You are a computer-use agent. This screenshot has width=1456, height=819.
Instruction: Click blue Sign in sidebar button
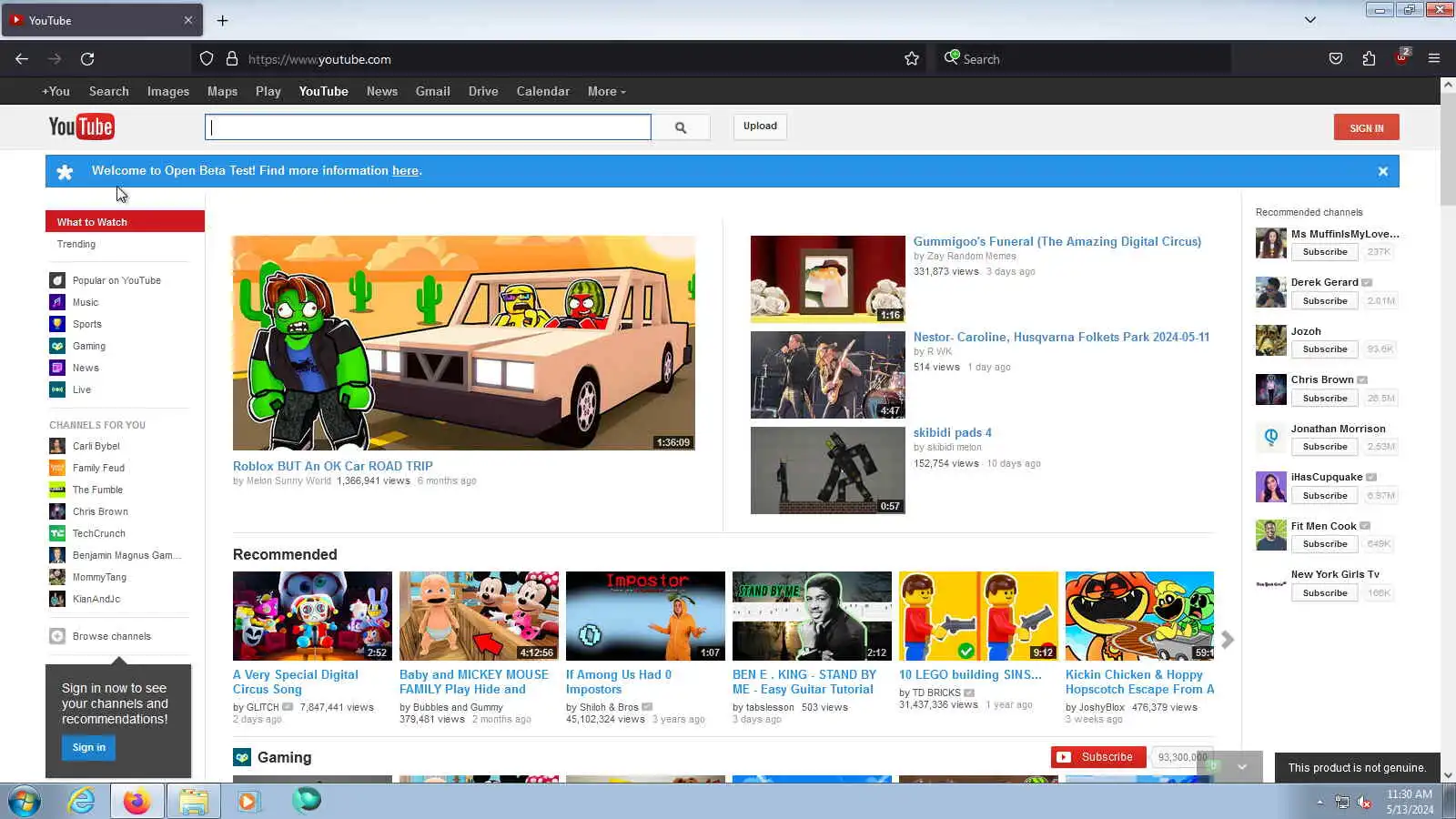click(89, 748)
